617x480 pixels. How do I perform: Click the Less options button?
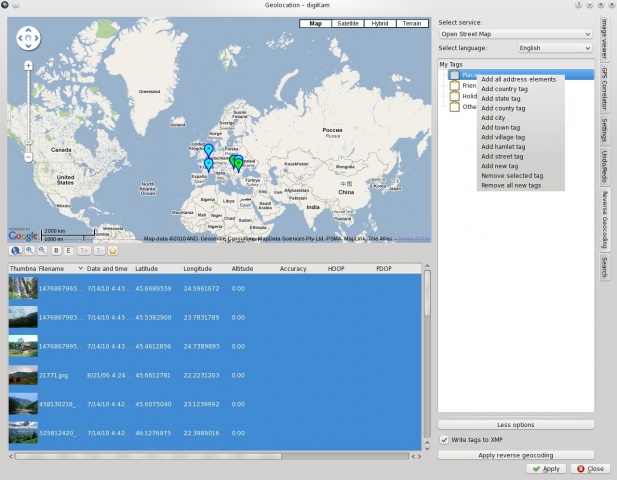pyautogui.click(x=515, y=425)
